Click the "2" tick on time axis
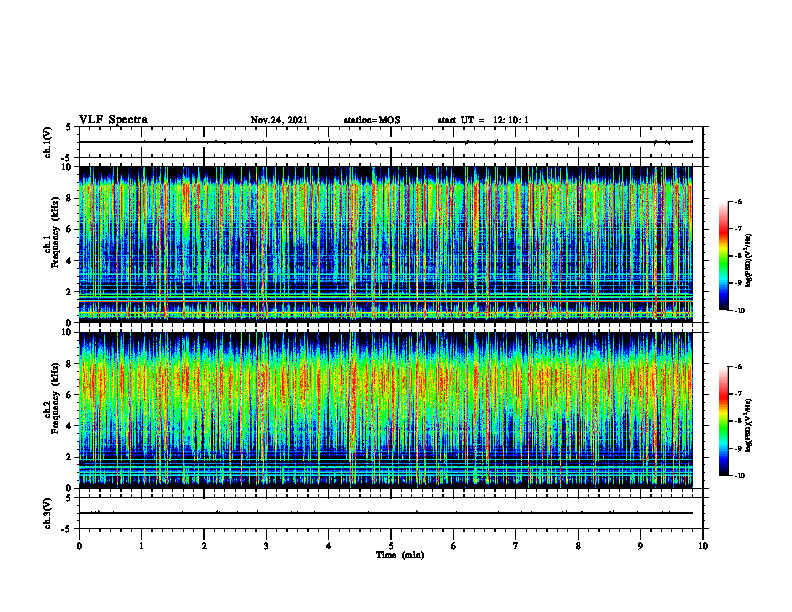792x612 pixels. (x=204, y=546)
